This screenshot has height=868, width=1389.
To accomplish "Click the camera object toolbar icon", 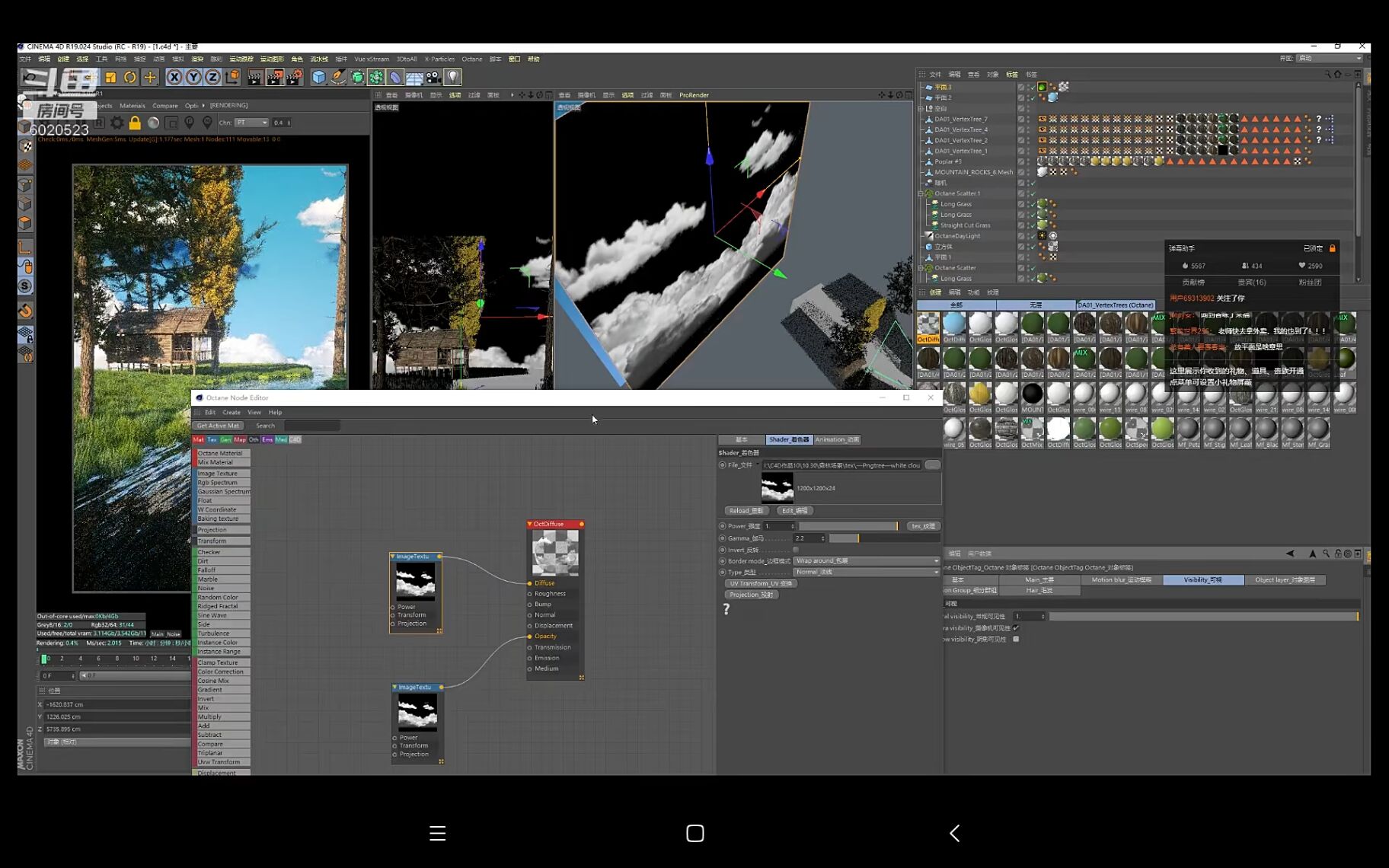I will coord(433,77).
